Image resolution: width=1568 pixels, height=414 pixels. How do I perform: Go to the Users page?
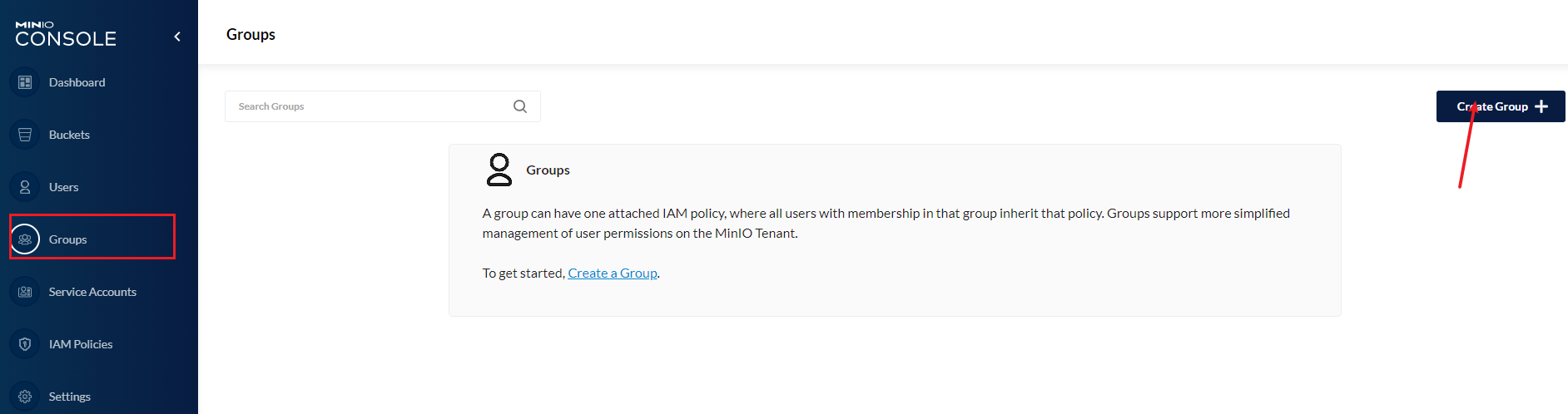63,187
